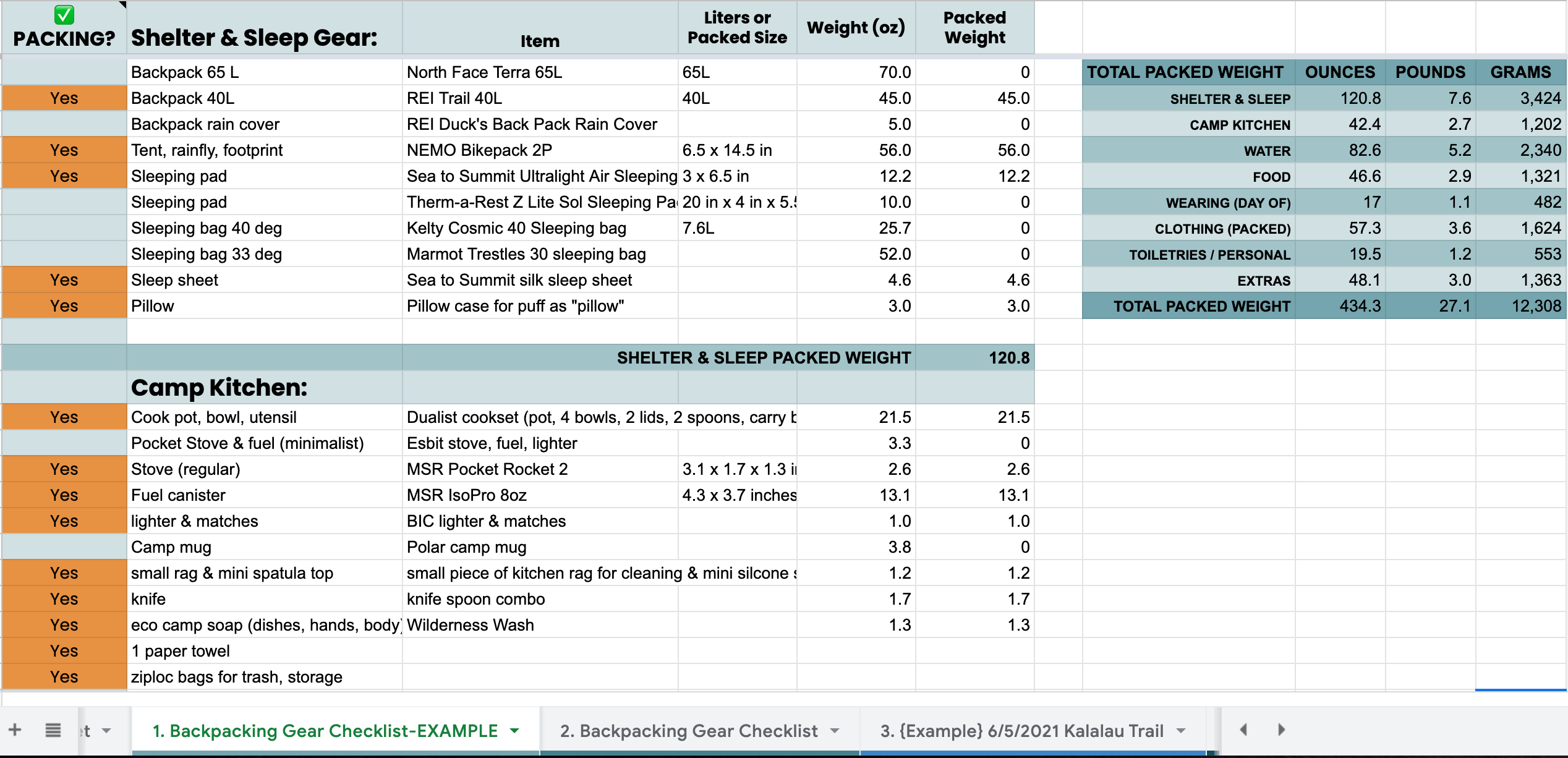Select the NEMO Bikepack 2P item cell
Screen dimensions: 1568x758
pyautogui.click(x=540, y=150)
